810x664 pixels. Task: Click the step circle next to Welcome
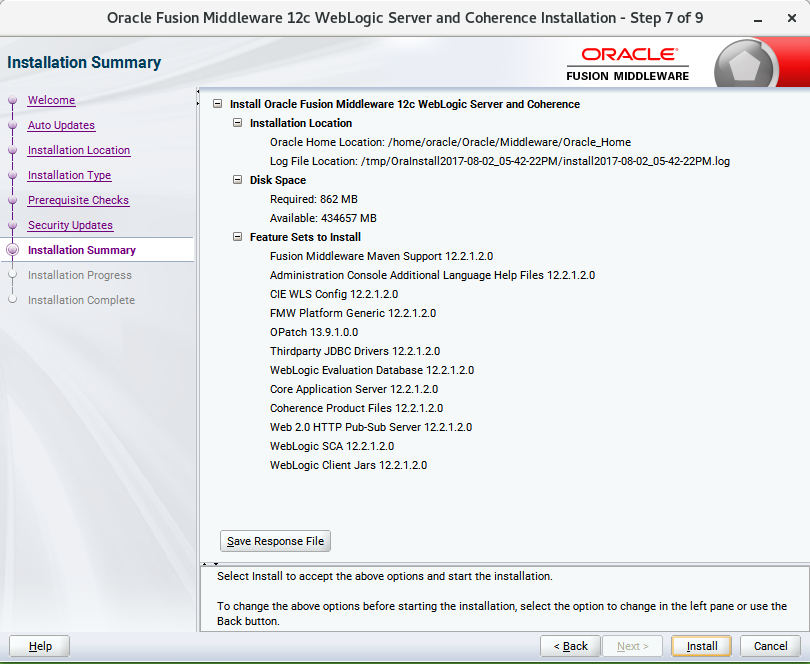click(11, 100)
